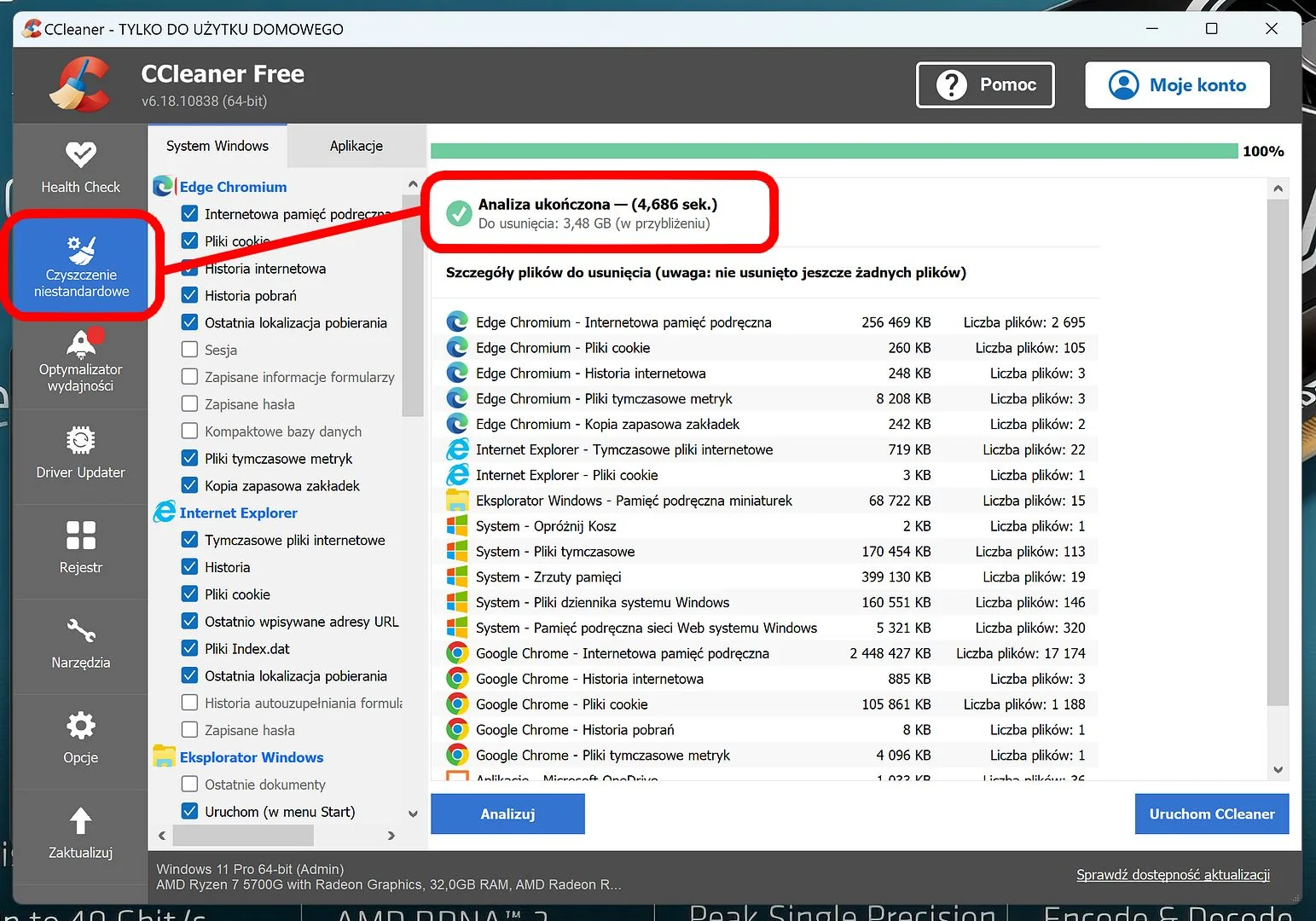1316x921 pixels.
Task: Click Eksplorator Windows folder icon in tree
Action: tap(164, 756)
